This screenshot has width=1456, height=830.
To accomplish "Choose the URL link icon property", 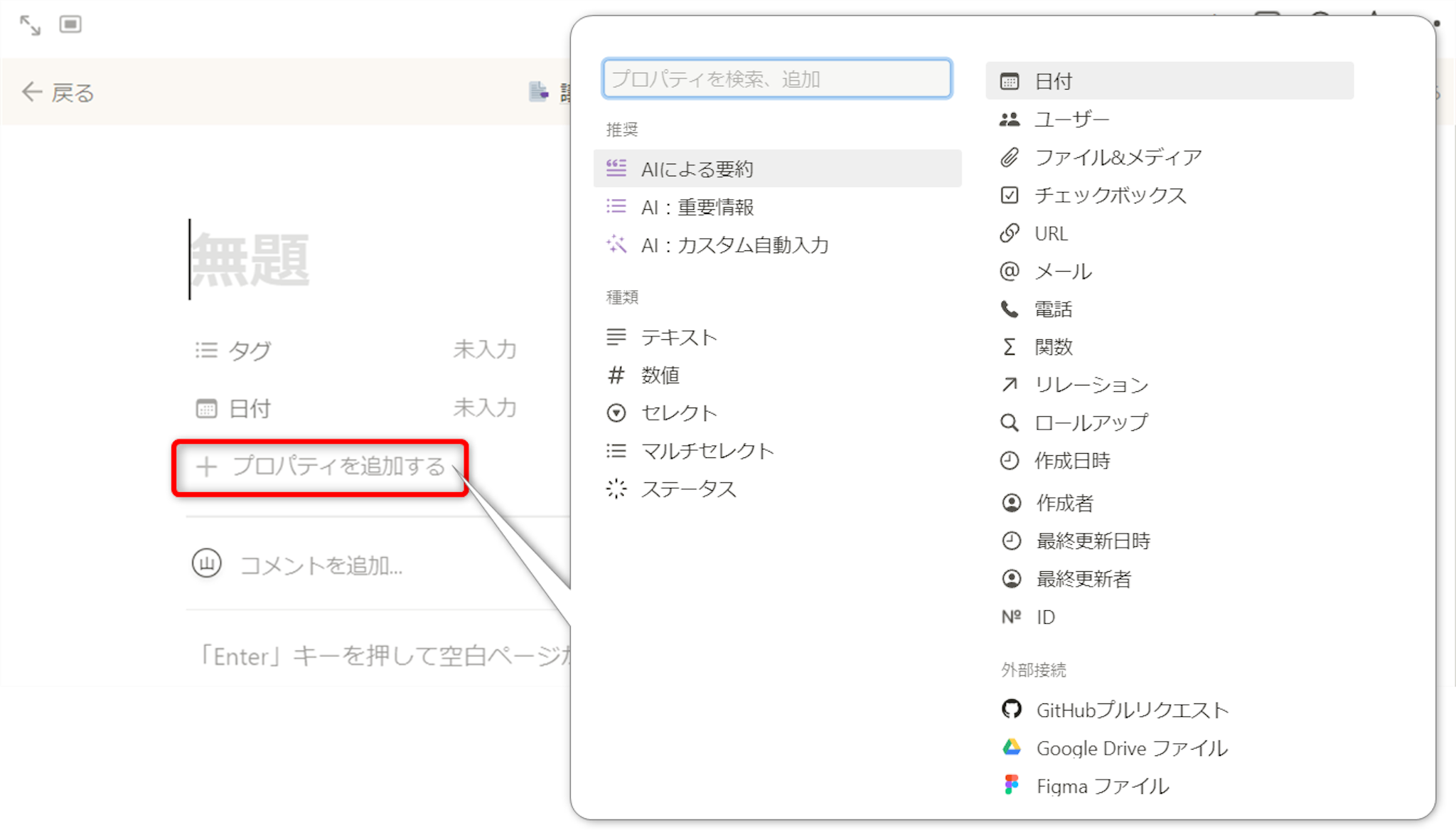I will 1051,233.
